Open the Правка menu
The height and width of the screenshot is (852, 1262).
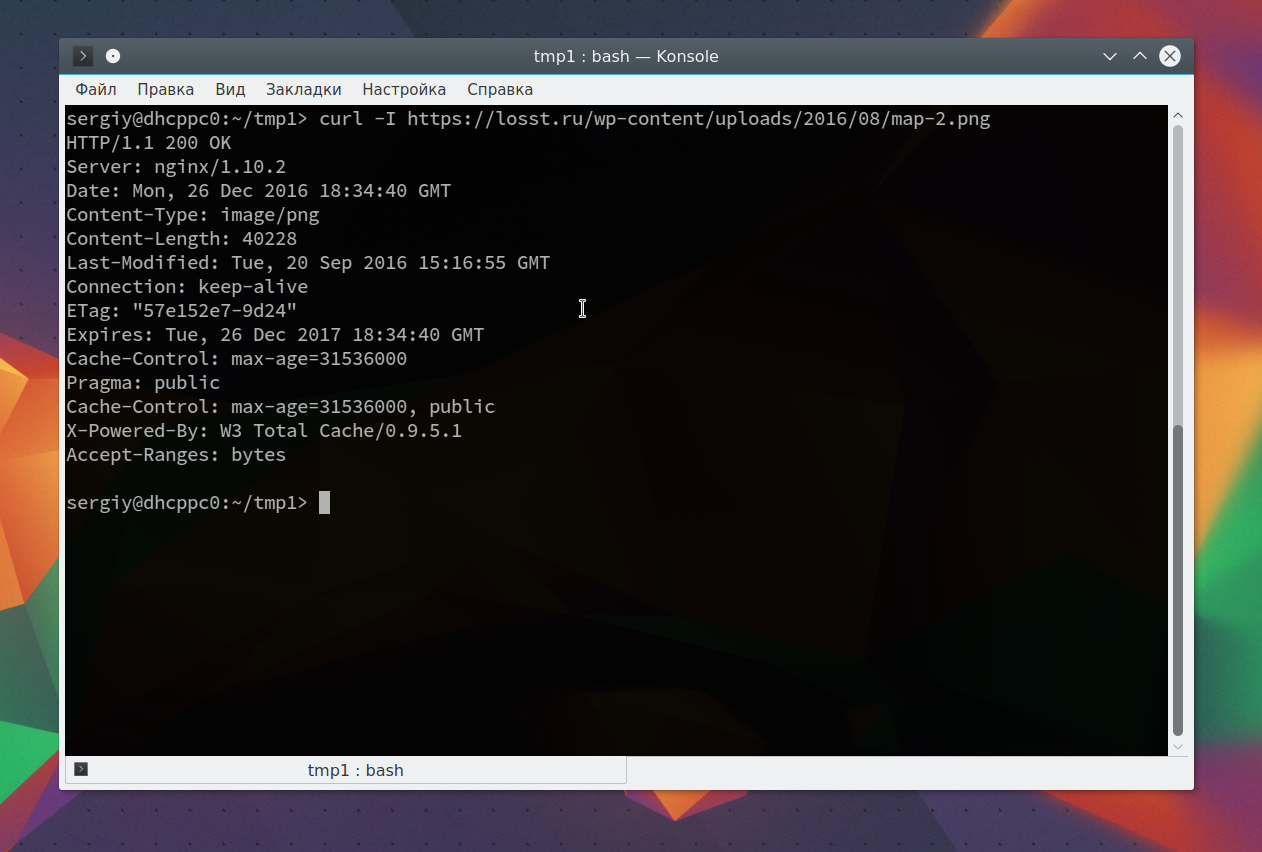[166, 89]
